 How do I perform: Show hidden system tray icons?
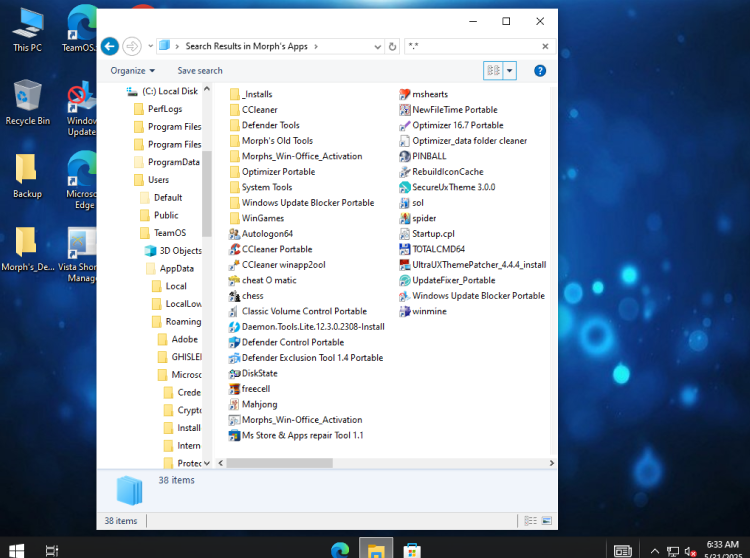click(655, 551)
